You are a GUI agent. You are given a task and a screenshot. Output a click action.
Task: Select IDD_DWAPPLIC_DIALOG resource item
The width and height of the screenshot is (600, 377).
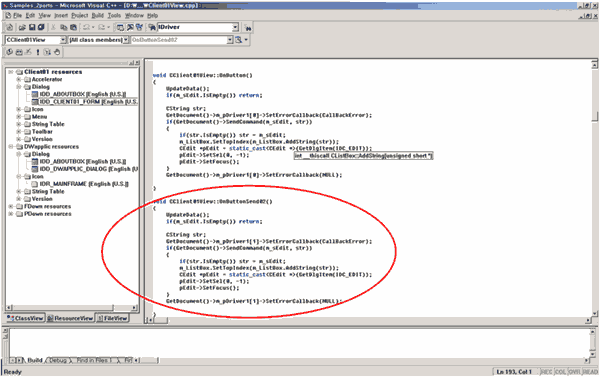(85, 169)
